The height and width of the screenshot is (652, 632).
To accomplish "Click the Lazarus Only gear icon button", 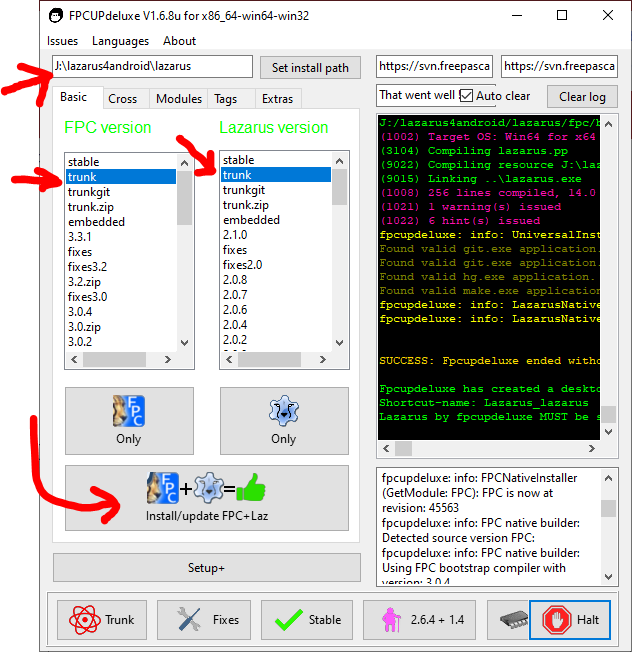I will [x=283, y=420].
